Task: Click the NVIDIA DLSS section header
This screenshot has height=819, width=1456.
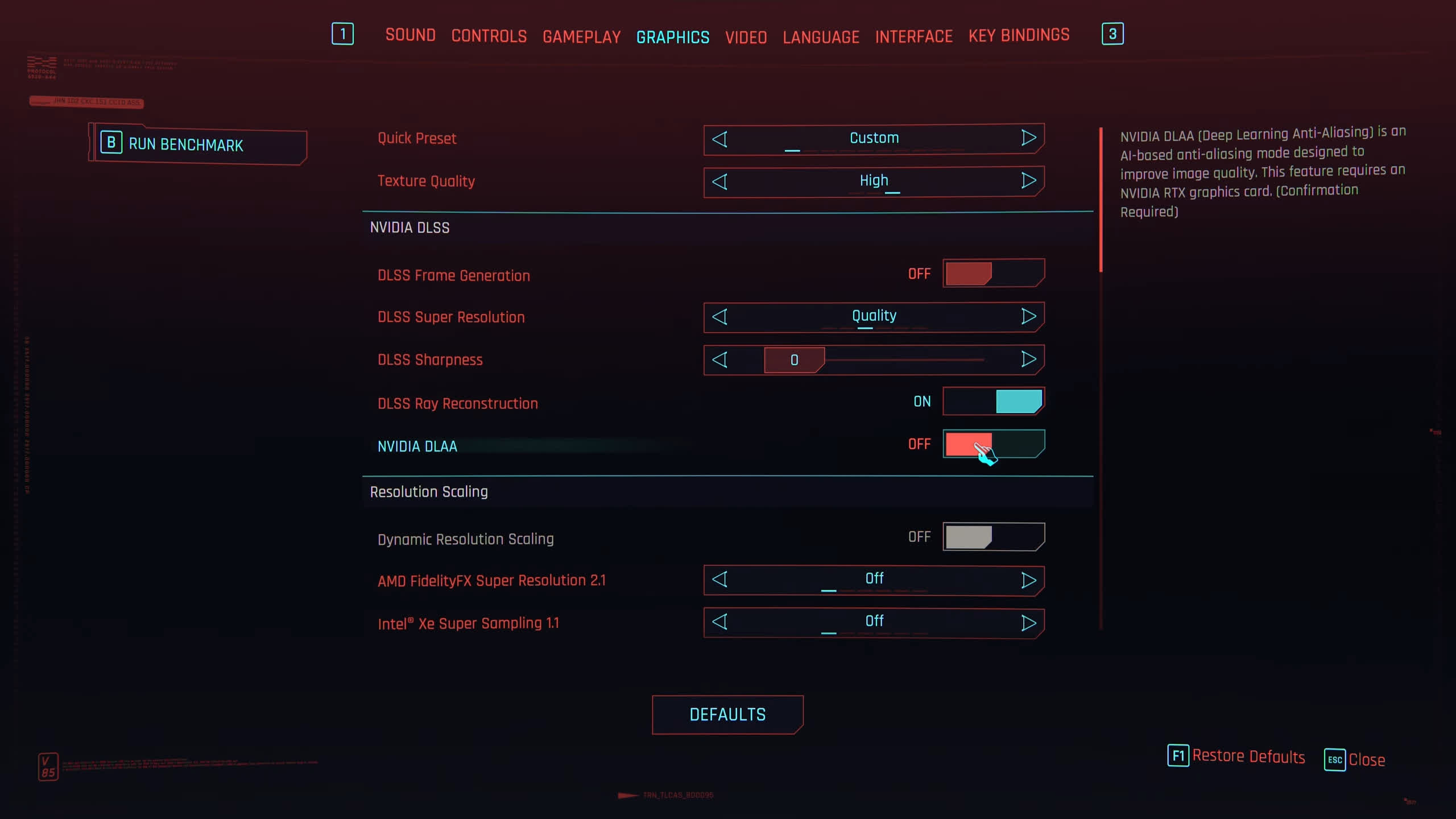Action: 409,227
